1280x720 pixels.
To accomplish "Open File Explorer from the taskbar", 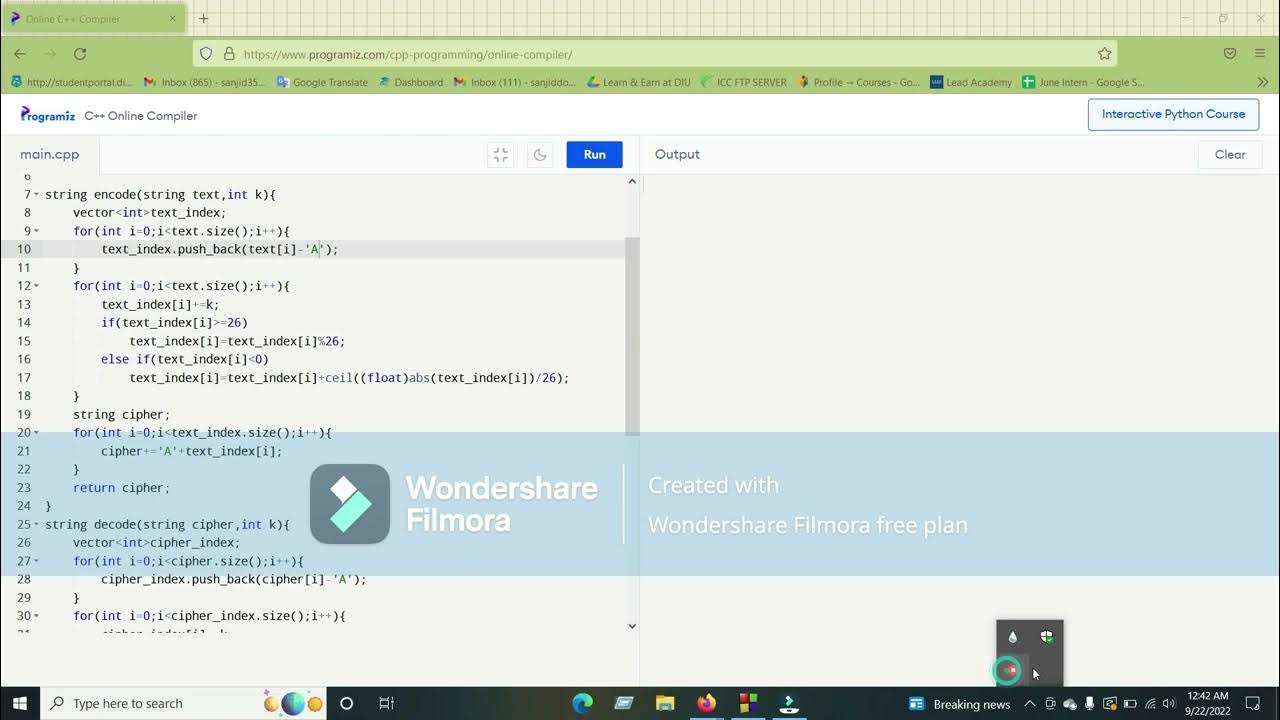I will point(665,703).
